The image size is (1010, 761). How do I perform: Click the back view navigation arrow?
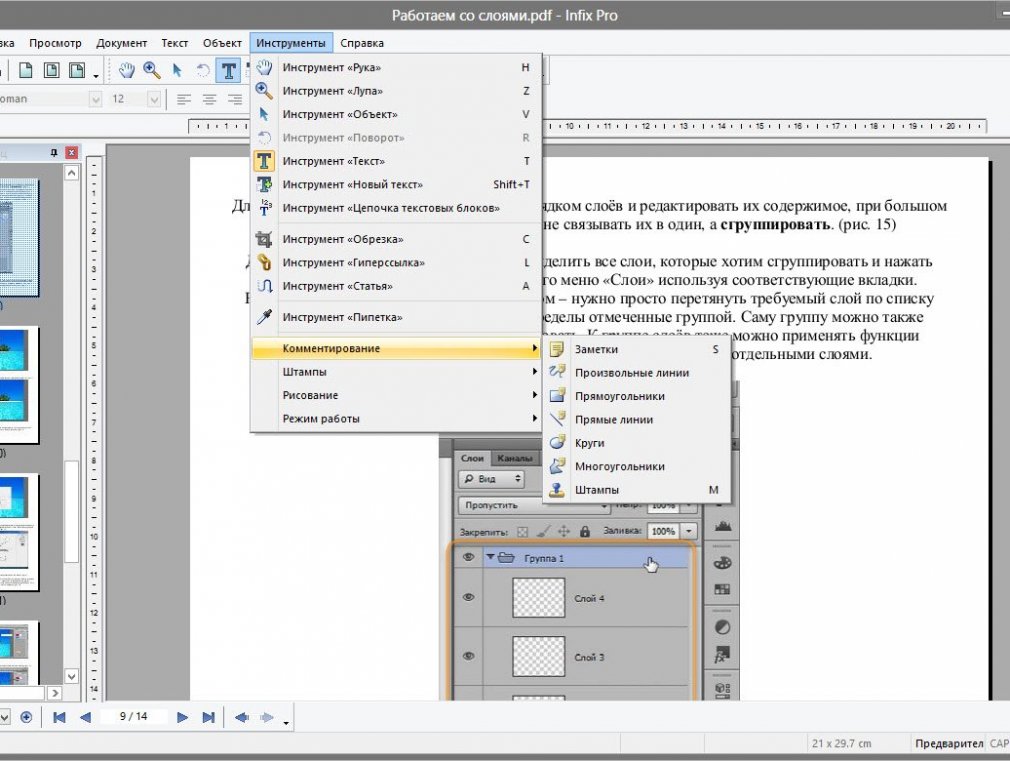click(x=242, y=717)
